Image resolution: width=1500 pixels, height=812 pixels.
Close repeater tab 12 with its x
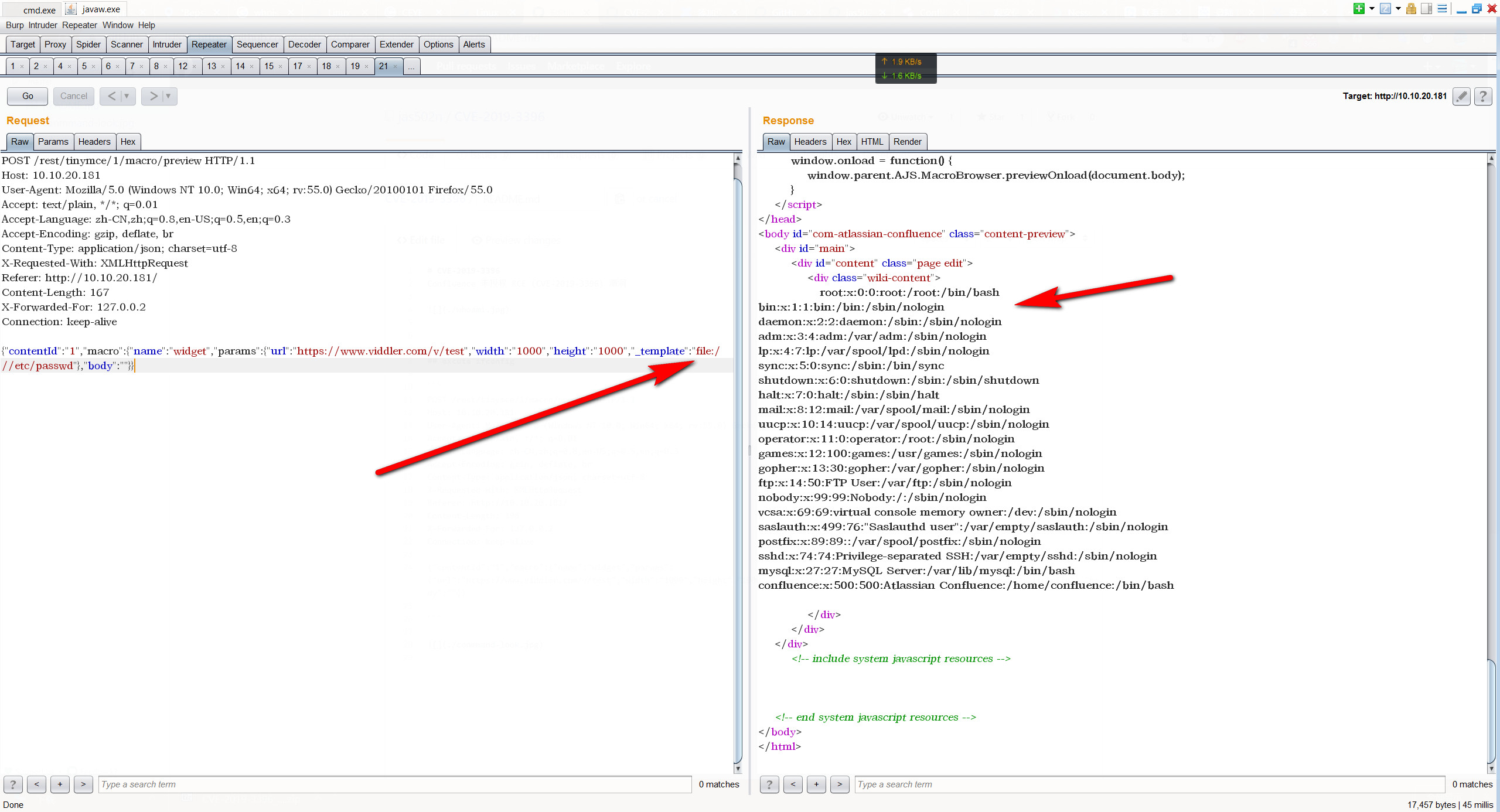pyautogui.click(x=195, y=67)
